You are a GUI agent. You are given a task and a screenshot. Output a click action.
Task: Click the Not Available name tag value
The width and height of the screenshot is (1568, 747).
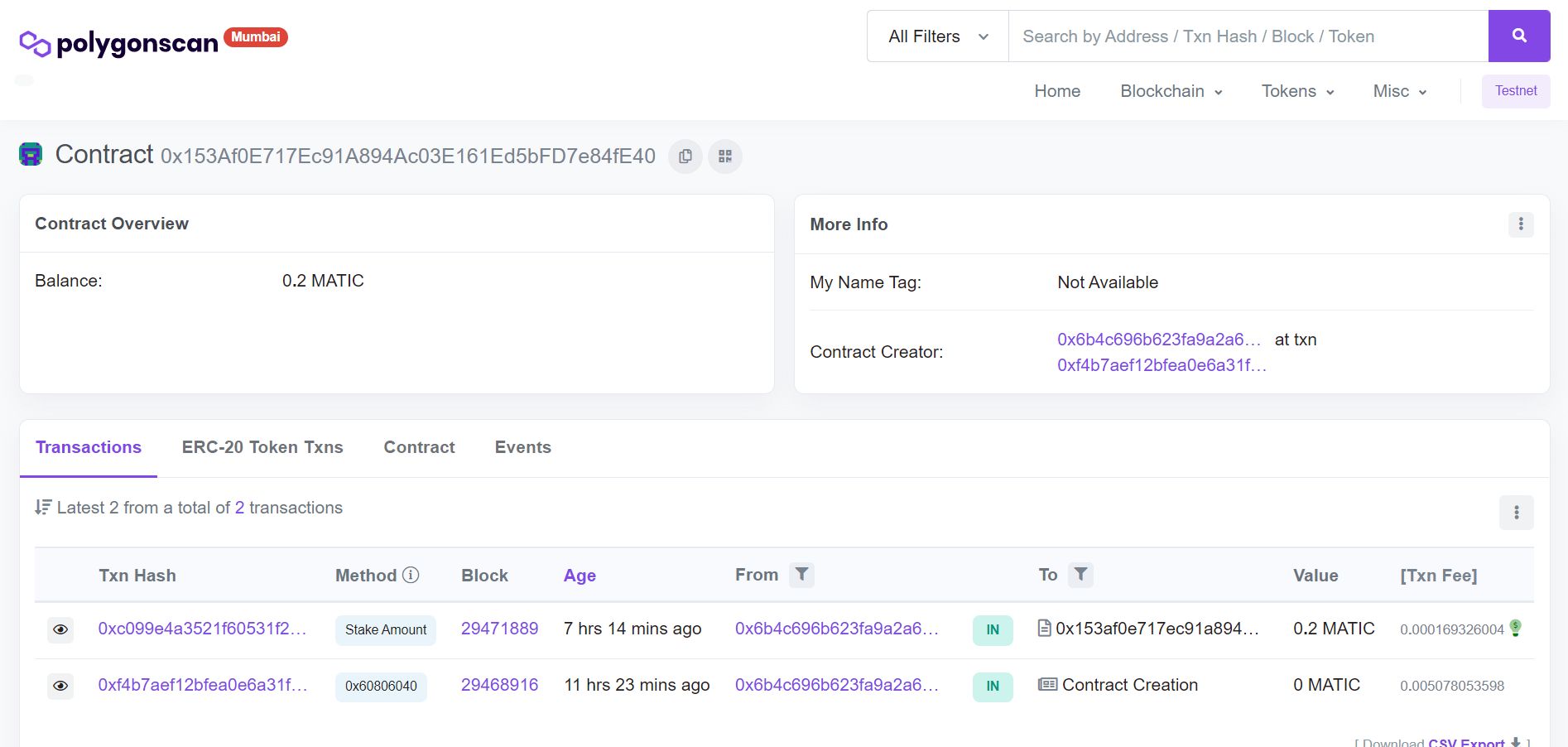click(1108, 282)
